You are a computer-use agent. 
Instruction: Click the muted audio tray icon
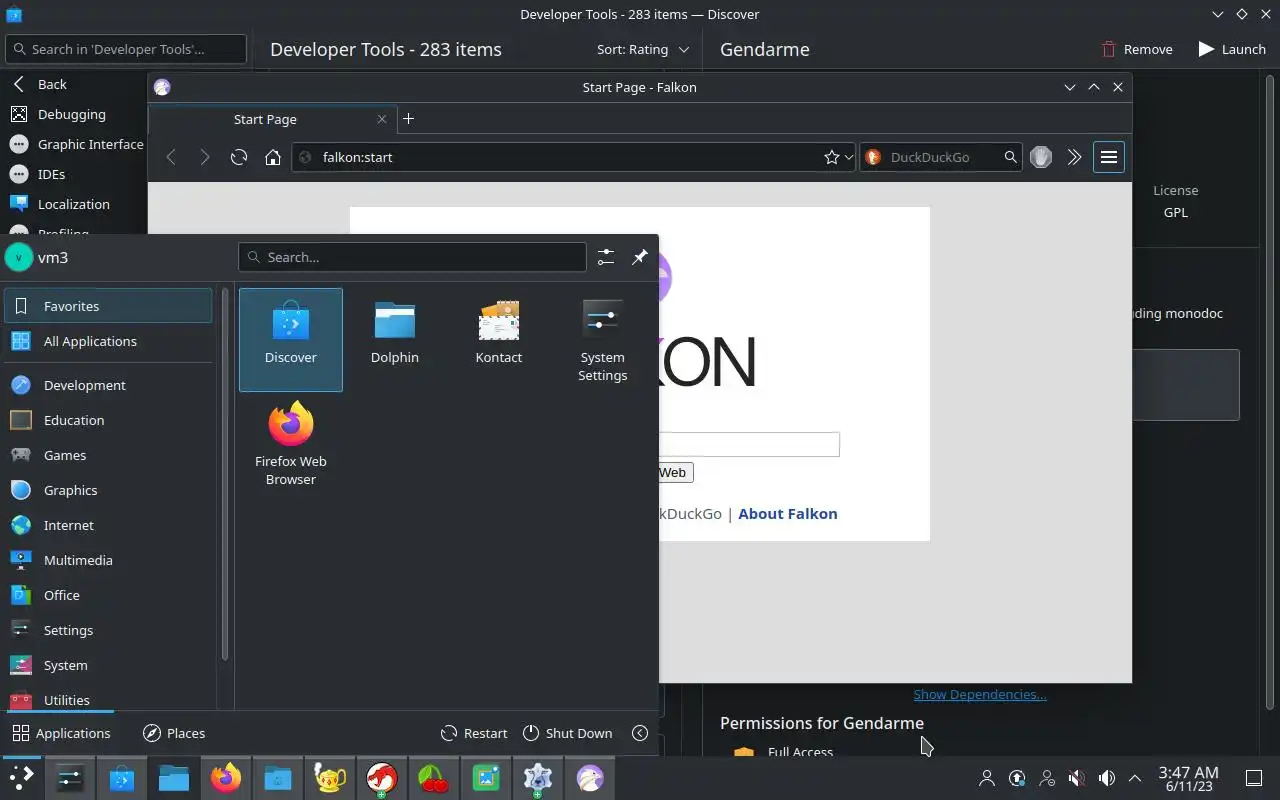pyautogui.click(x=1076, y=778)
